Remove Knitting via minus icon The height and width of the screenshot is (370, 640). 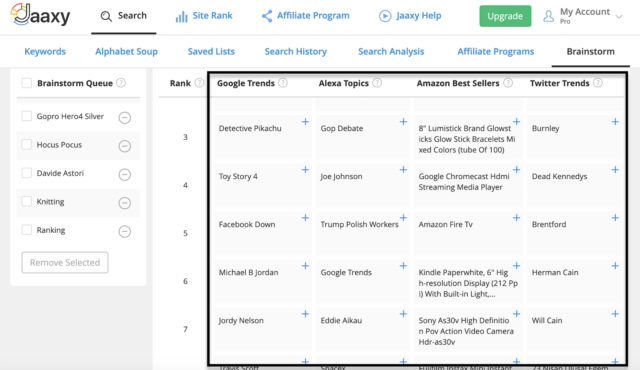pos(124,203)
